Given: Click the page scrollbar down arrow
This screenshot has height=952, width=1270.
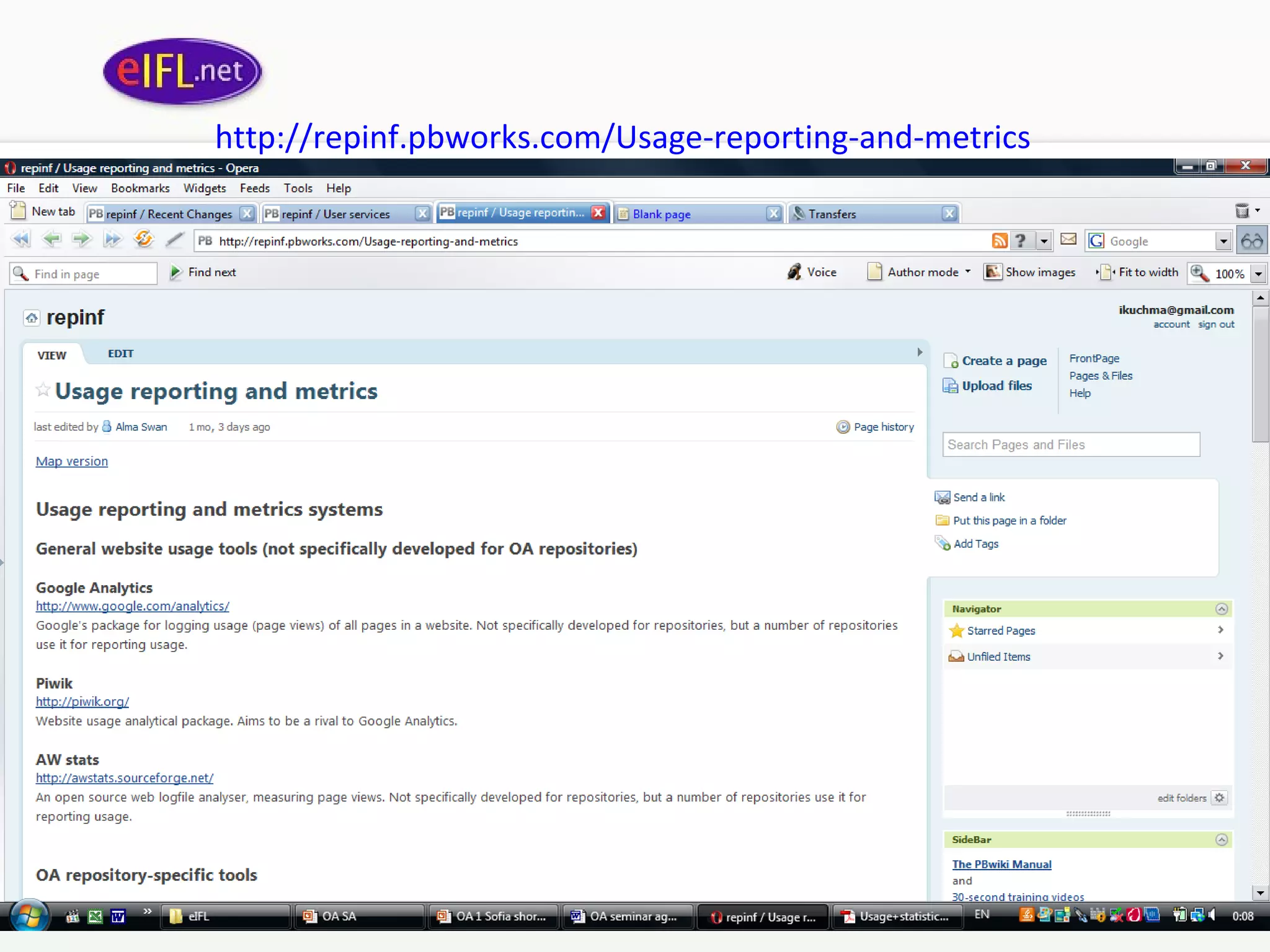Looking at the screenshot, I should point(1260,893).
